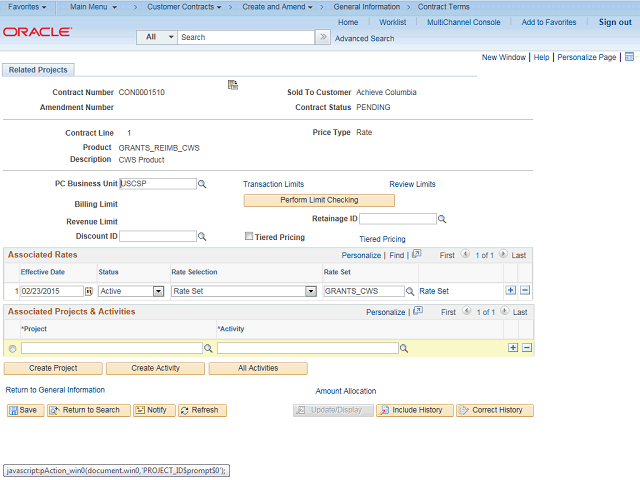
Task: Delete the row in Associated Projects & Activities
Action: pyautogui.click(x=527, y=347)
